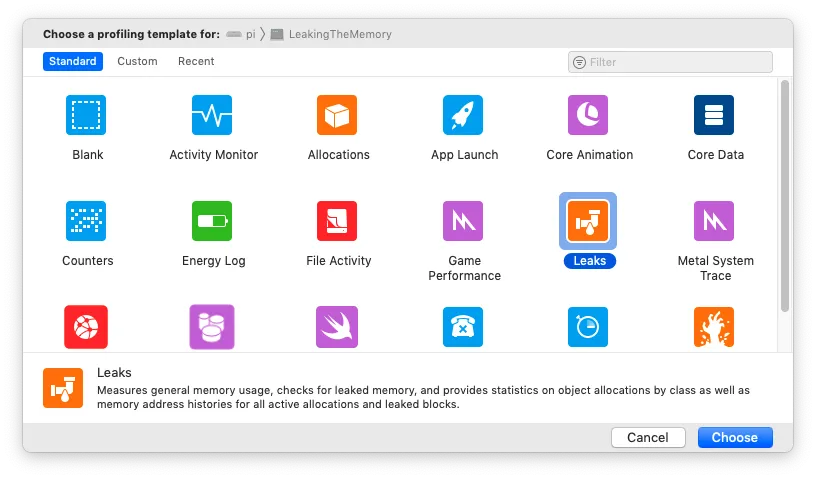The width and height of the screenshot is (816, 479).
Task: Click the filter icon in search field
Action: 579,62
